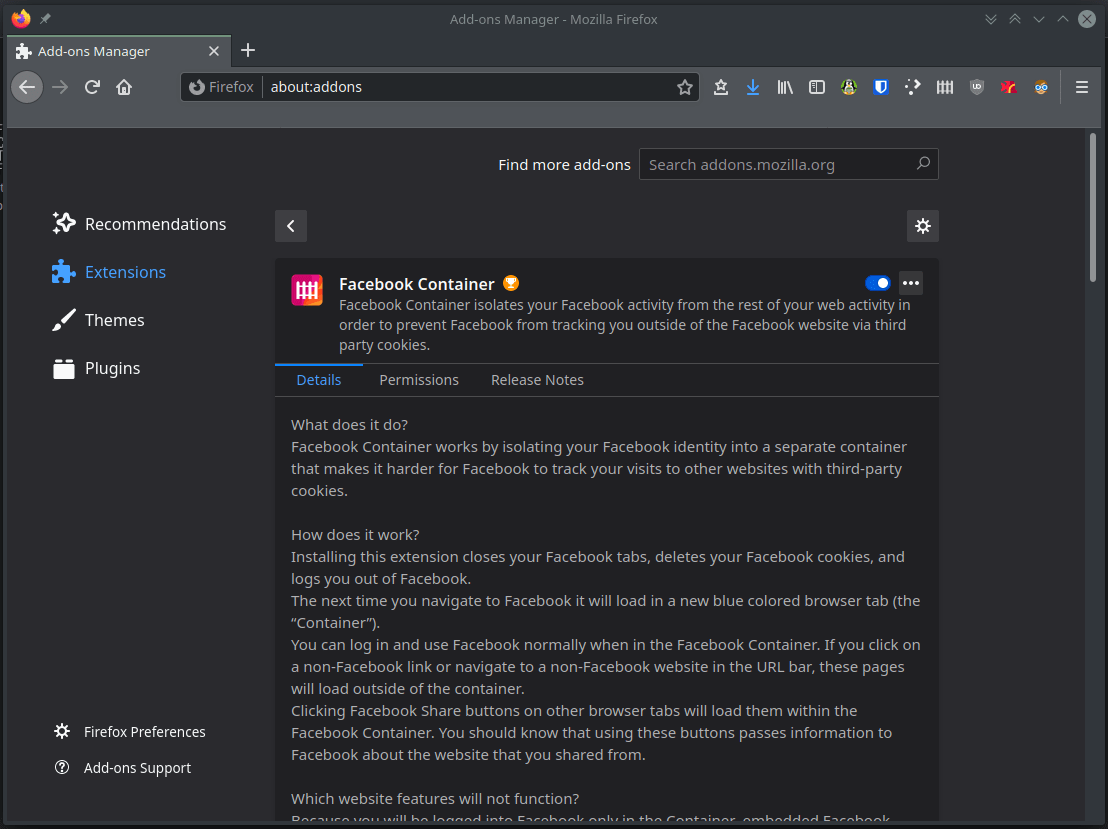Go back one page with browser Back button
The width and height of the screenshot is (1108, 829).
28,88
